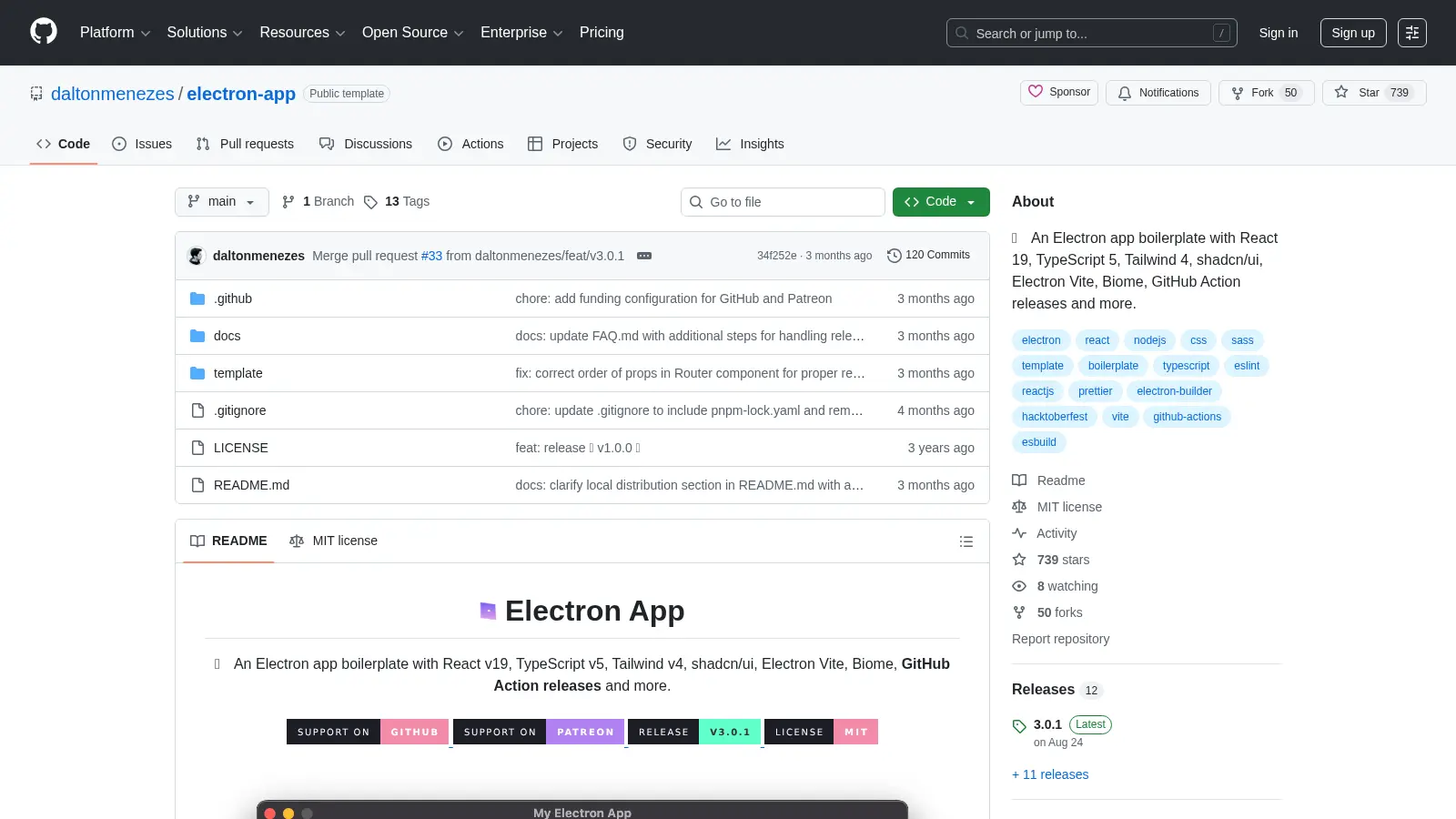
Task: Click the Sign in link
Action: (x=1279, y=33)
